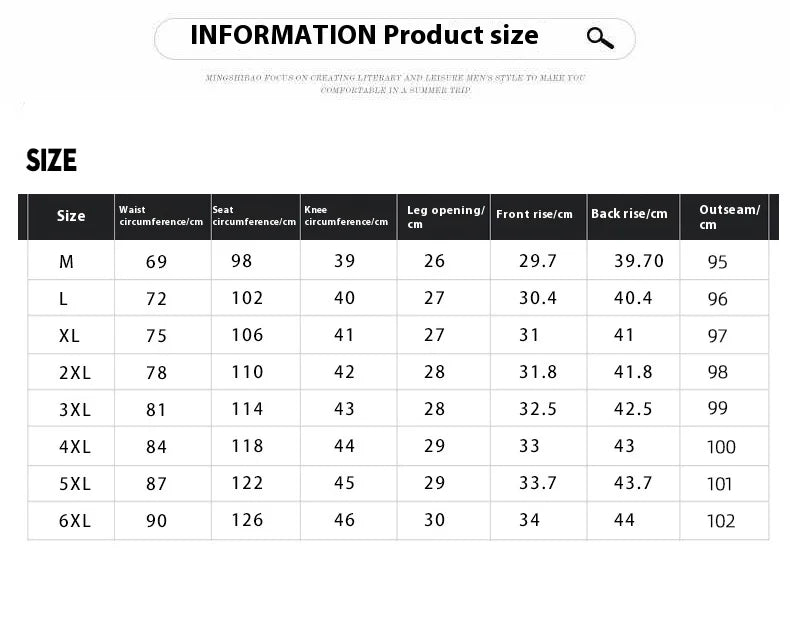790x637 pixels.
Task: Click the Front rise/cm header
Action: [535, 214]
